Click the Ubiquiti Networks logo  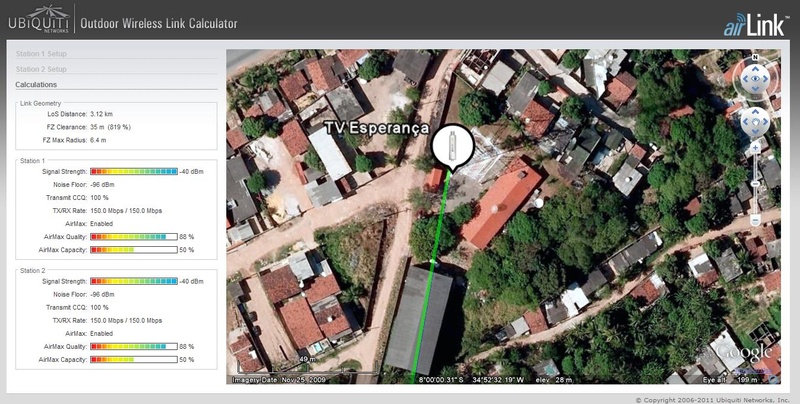pyautogui.click(x=39, y=19)
